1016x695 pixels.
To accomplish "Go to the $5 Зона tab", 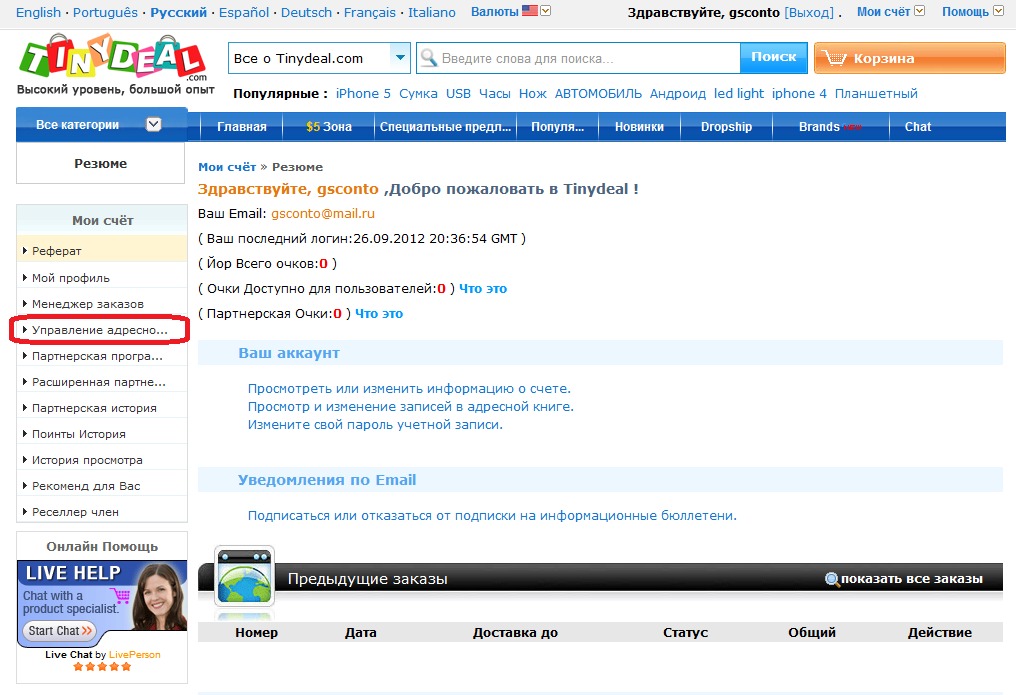I will point(329,127).
